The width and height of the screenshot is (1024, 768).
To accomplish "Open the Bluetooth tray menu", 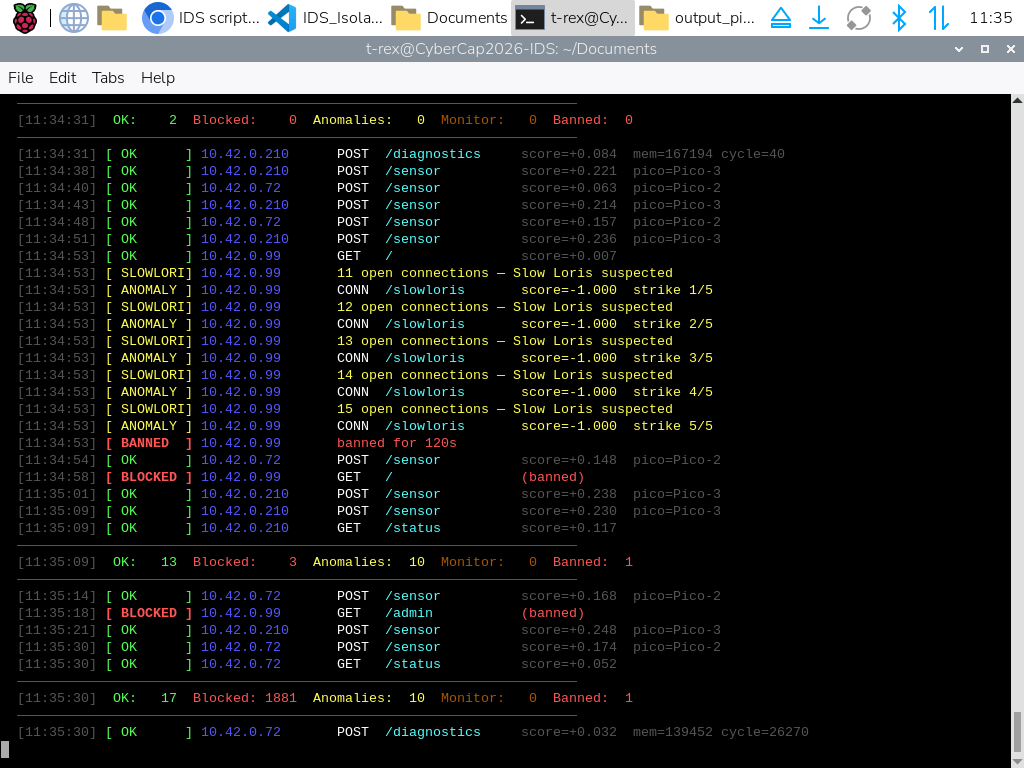I will 899,18.
